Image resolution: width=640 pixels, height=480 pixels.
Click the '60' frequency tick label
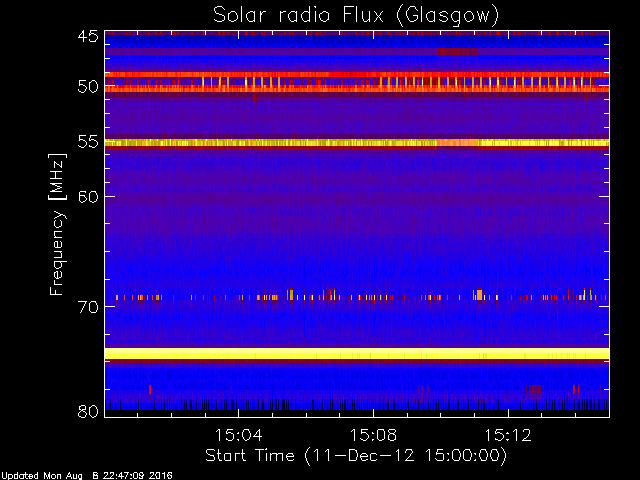(88, 196)
